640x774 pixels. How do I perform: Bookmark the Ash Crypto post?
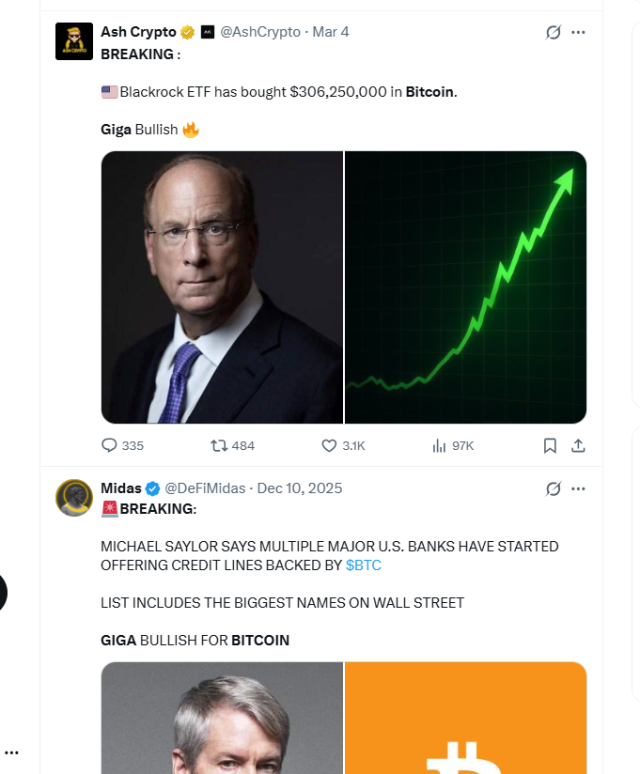[549, 446]
